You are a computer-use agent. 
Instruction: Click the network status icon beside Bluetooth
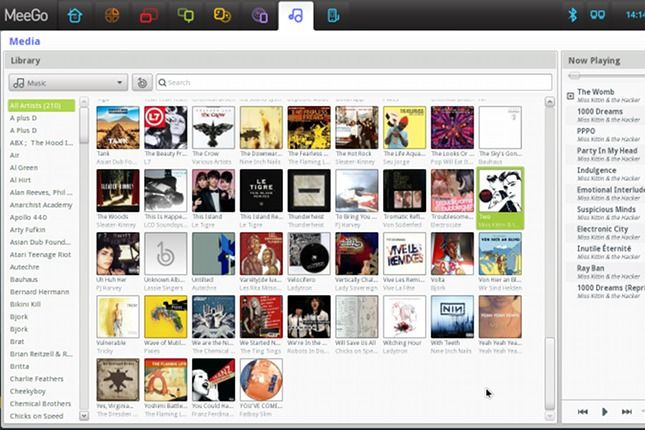[598, 15]
